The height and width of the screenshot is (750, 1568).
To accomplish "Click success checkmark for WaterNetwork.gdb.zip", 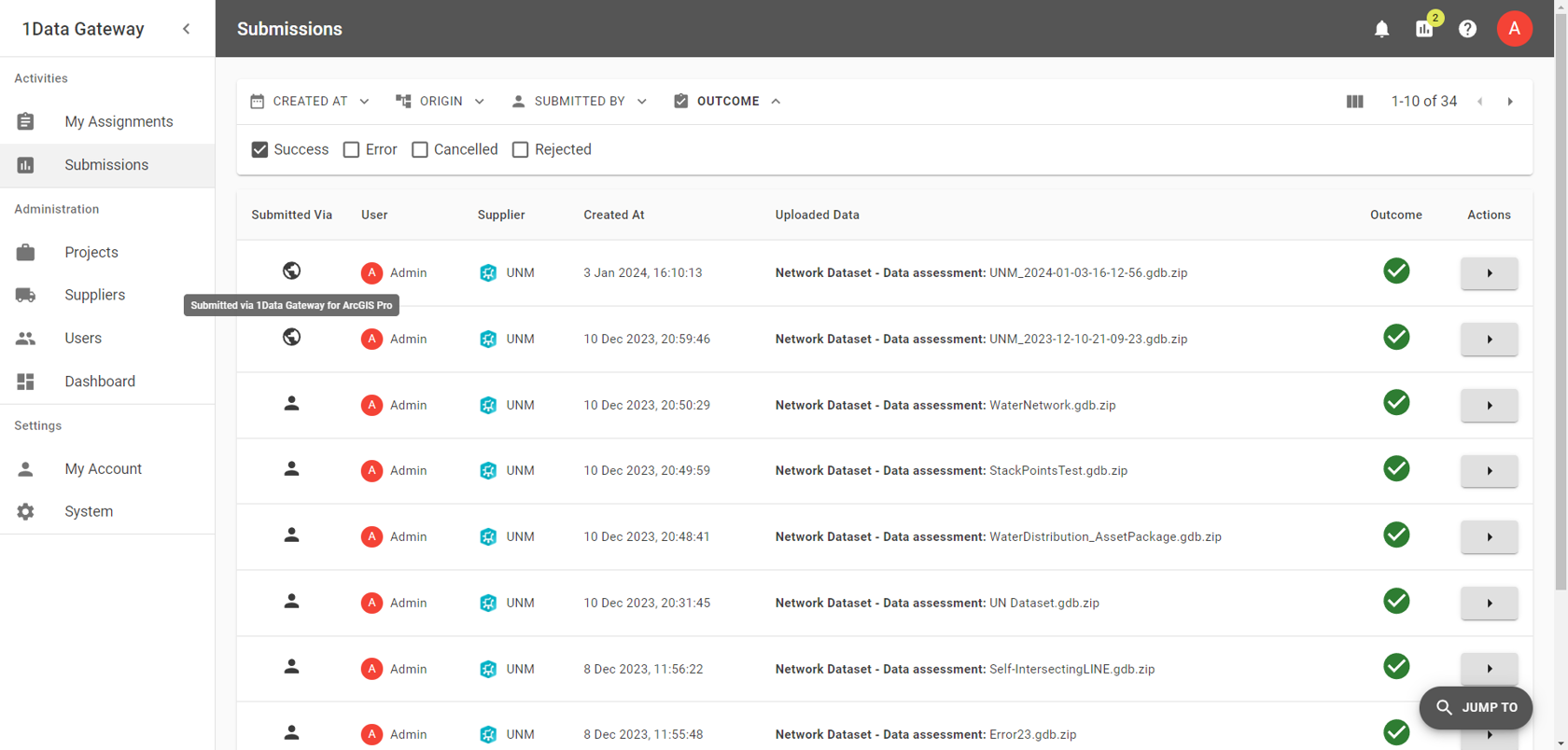I will coord(1395,403).
